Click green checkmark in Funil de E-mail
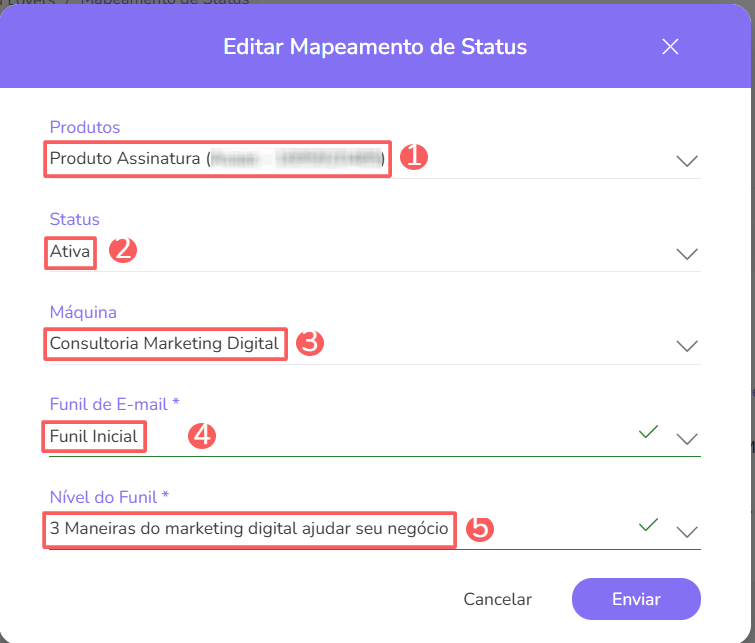This screenshot has width=755, height=643. coord(649,432)
